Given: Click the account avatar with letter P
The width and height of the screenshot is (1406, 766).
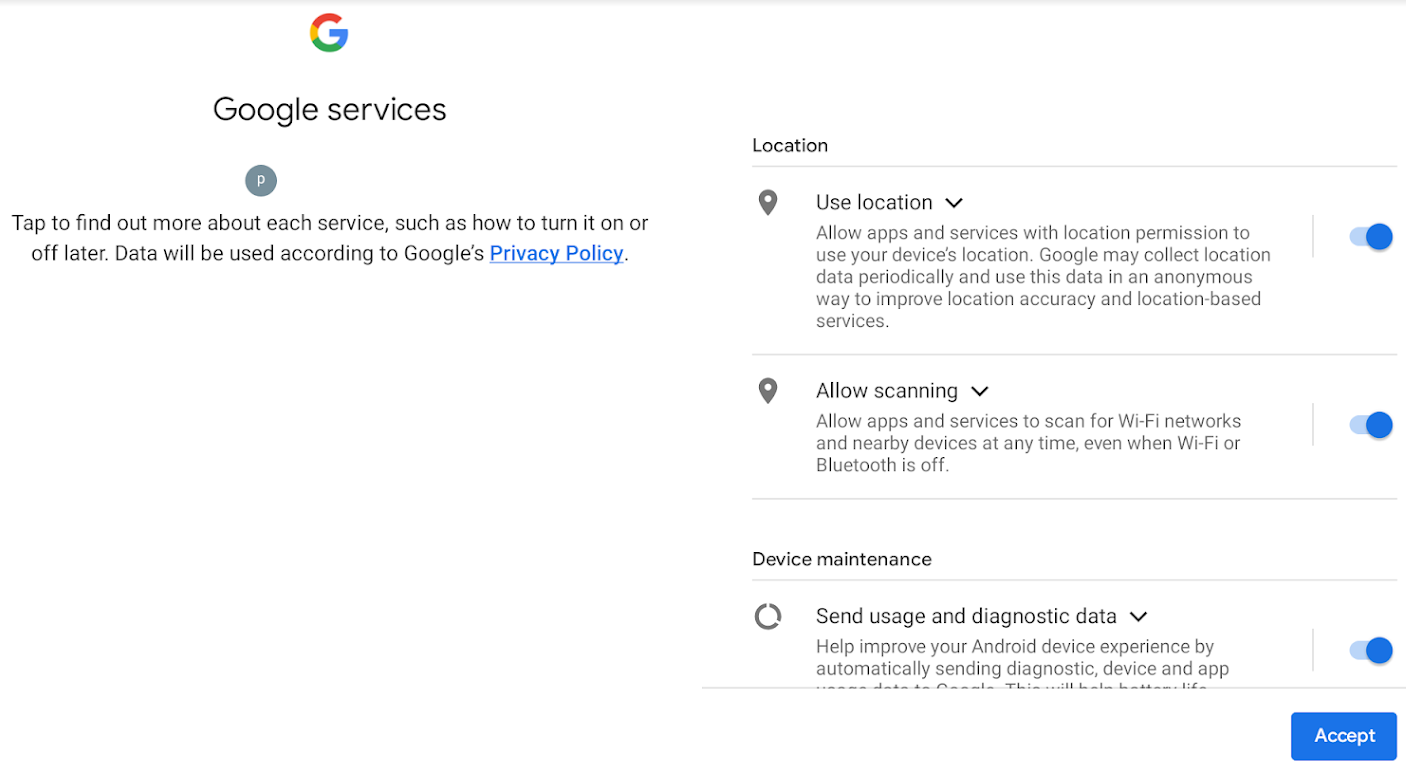Looking at the screenshot, I should point(261,181).
